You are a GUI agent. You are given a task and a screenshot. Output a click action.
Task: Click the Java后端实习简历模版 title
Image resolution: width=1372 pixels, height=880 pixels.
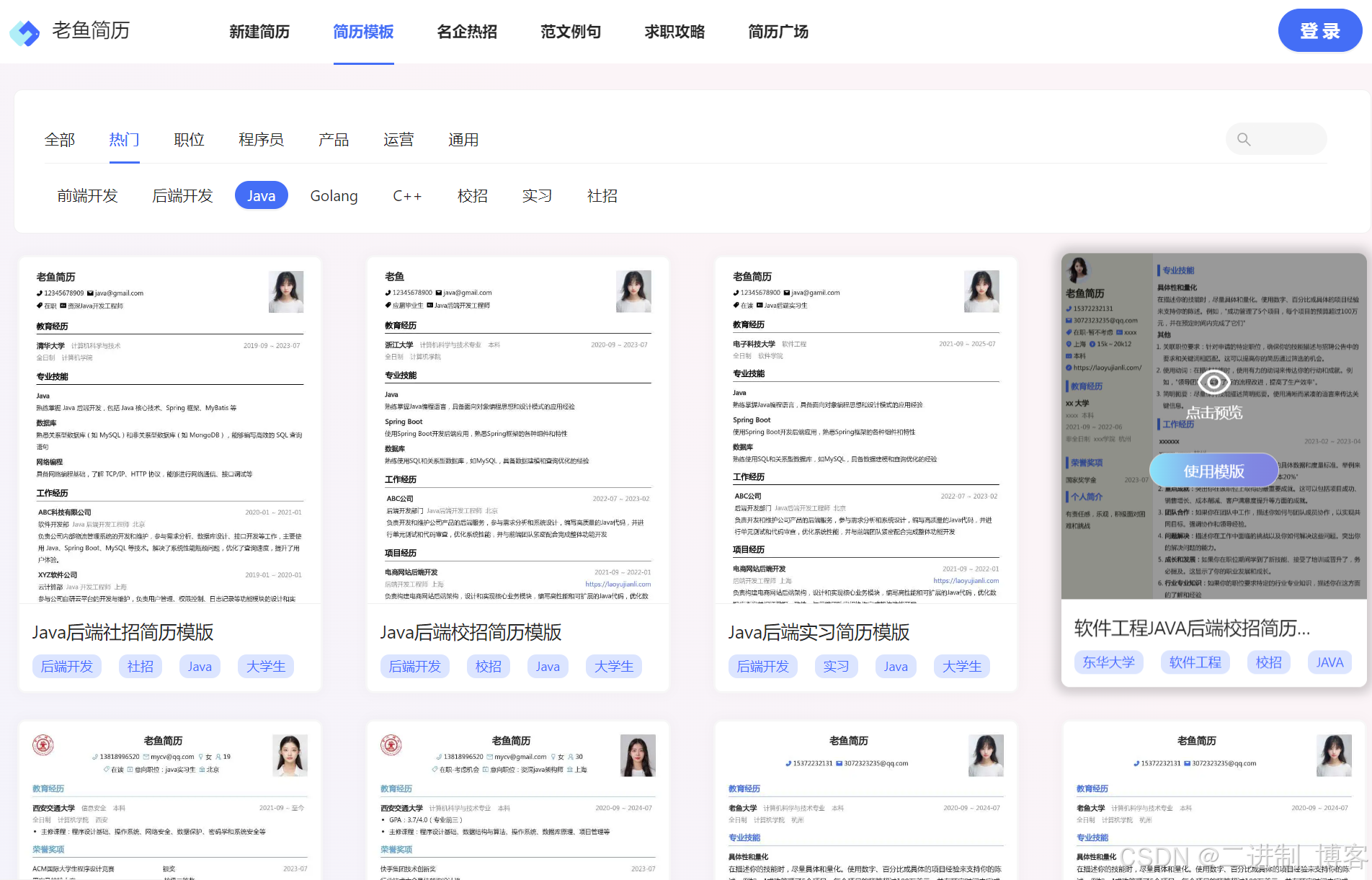(819, 632)
